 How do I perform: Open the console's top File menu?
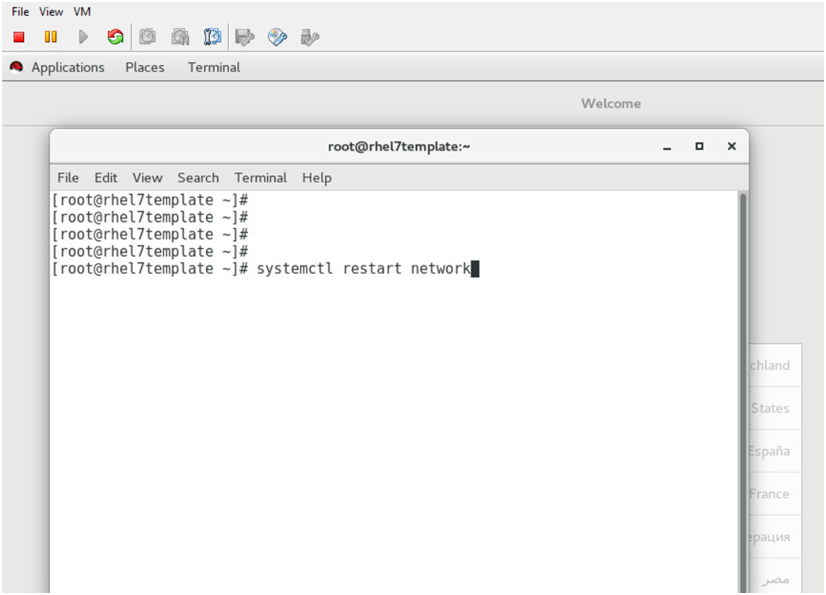click(x=20, y=12)
